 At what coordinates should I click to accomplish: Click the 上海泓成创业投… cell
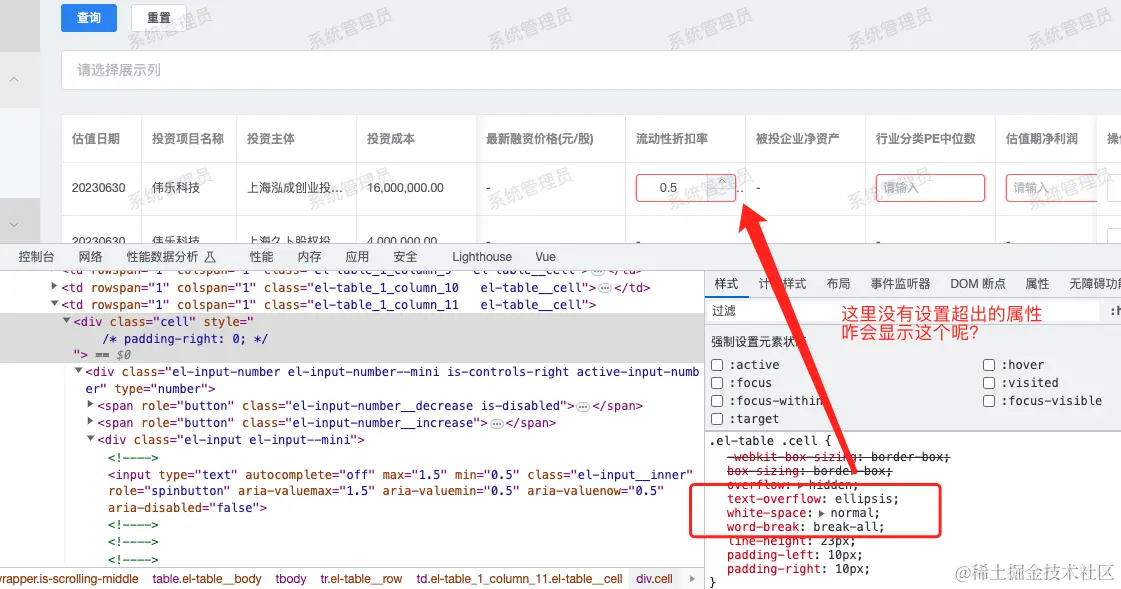[295, 188]
